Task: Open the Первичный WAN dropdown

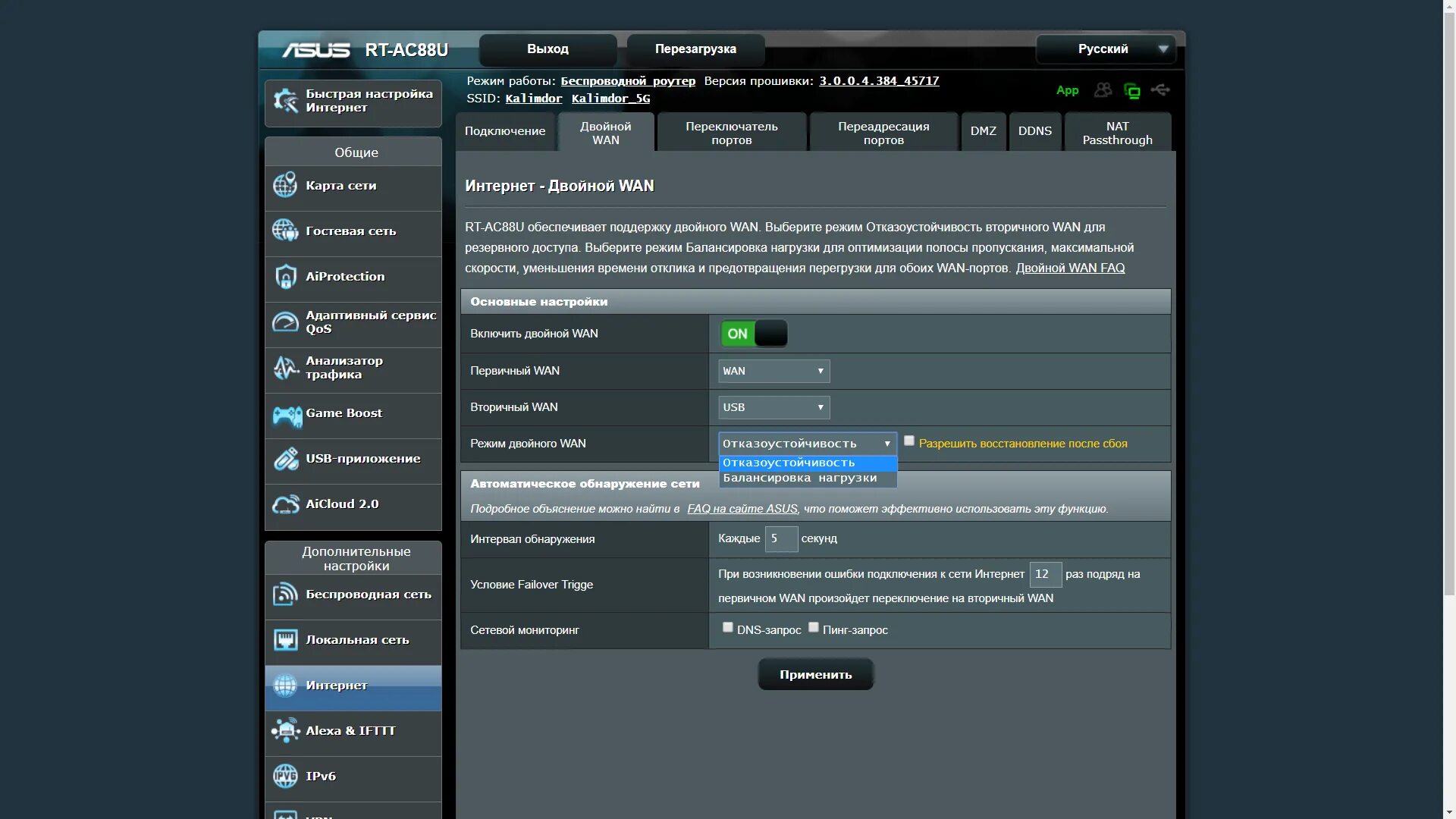Action: pyautogui.click(x=773, y=371)
